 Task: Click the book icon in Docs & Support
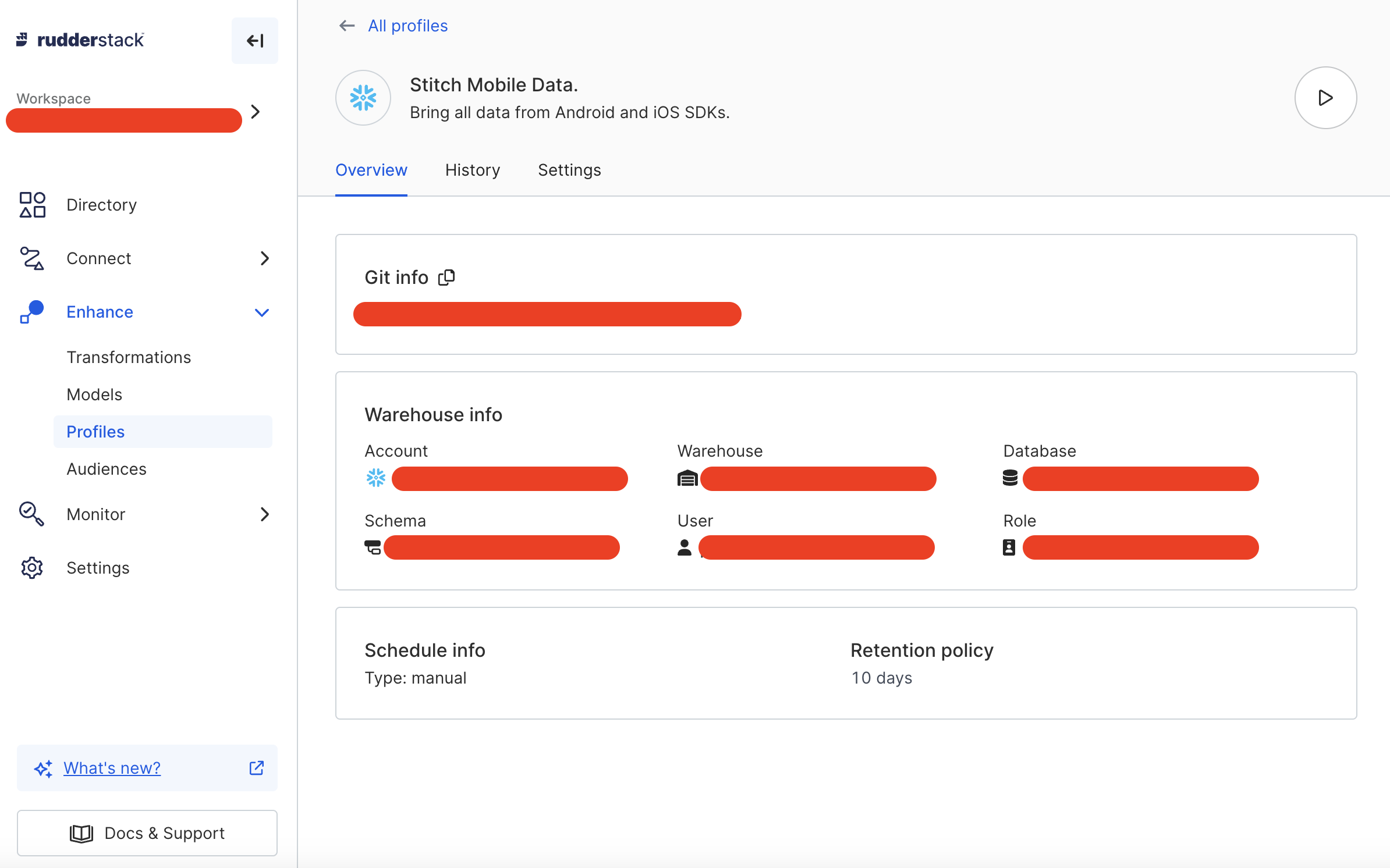81,833
